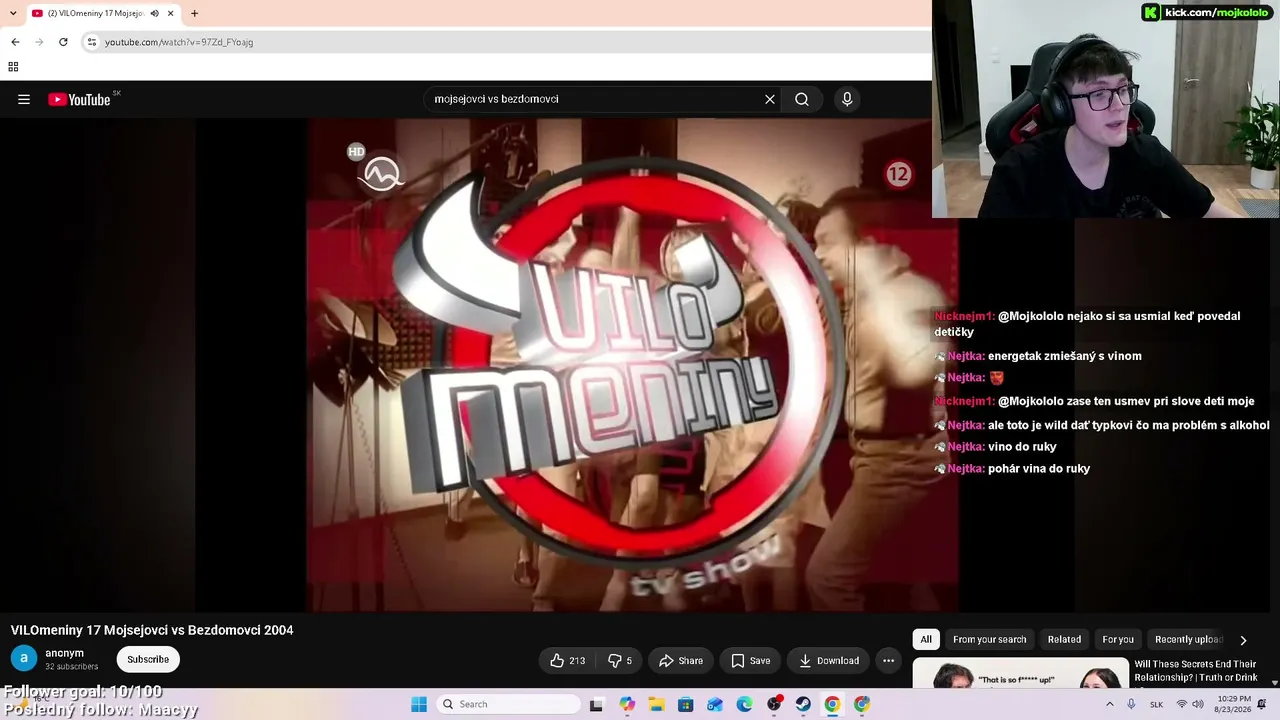Open a new browser tab
Screen dimensions: 1280x720
(194, 13)
